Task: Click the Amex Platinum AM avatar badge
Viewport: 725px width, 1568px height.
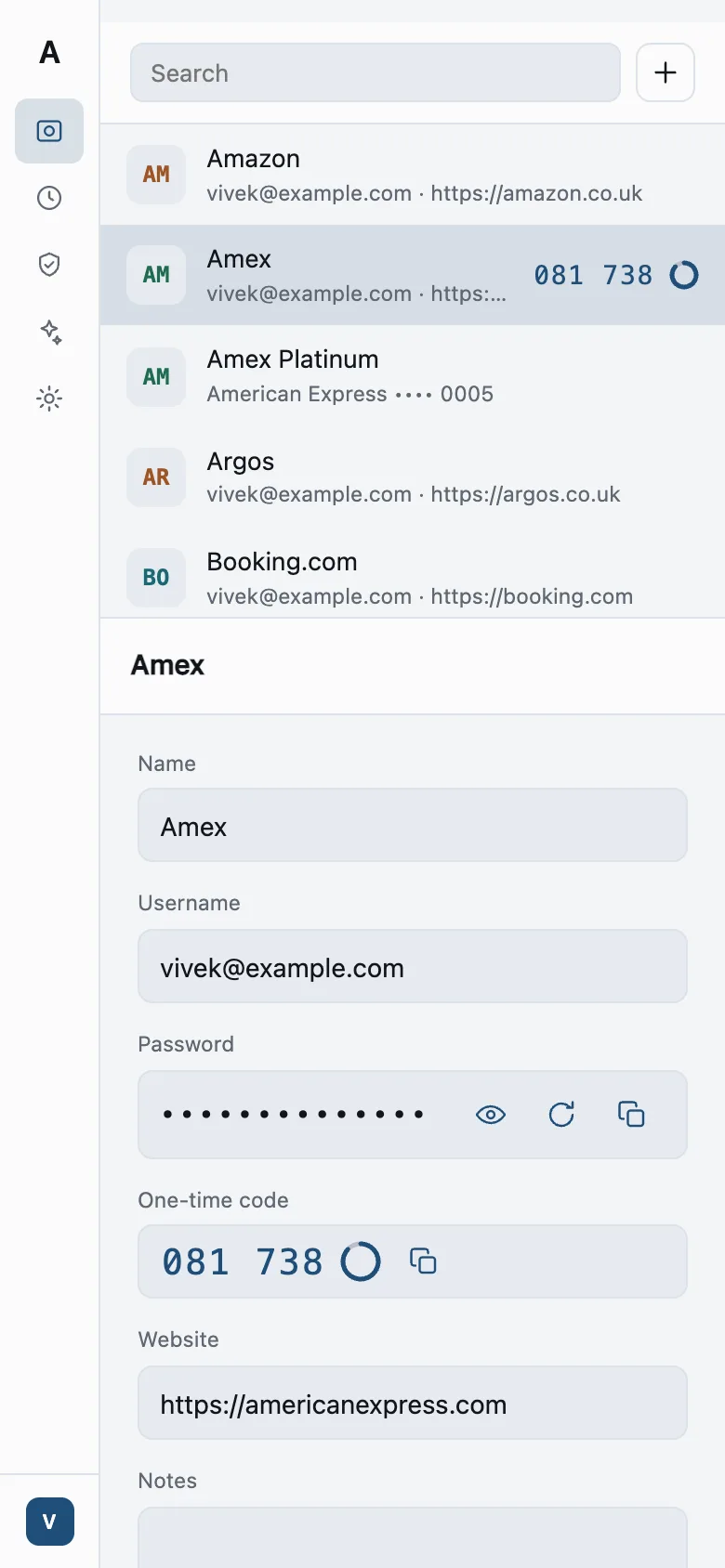Action: point(156,375)
